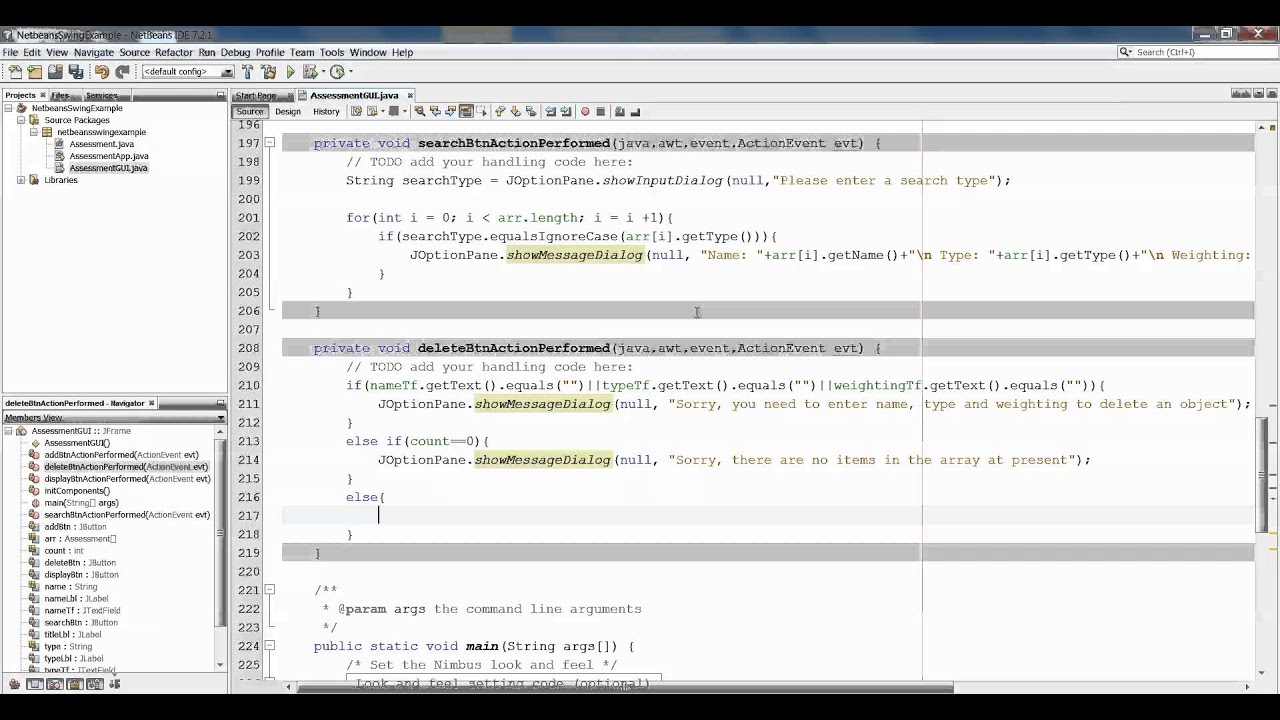Switch to the Design view button
Image resolution: width=1280 pixels, height=720 pixels.
point(288,111)
